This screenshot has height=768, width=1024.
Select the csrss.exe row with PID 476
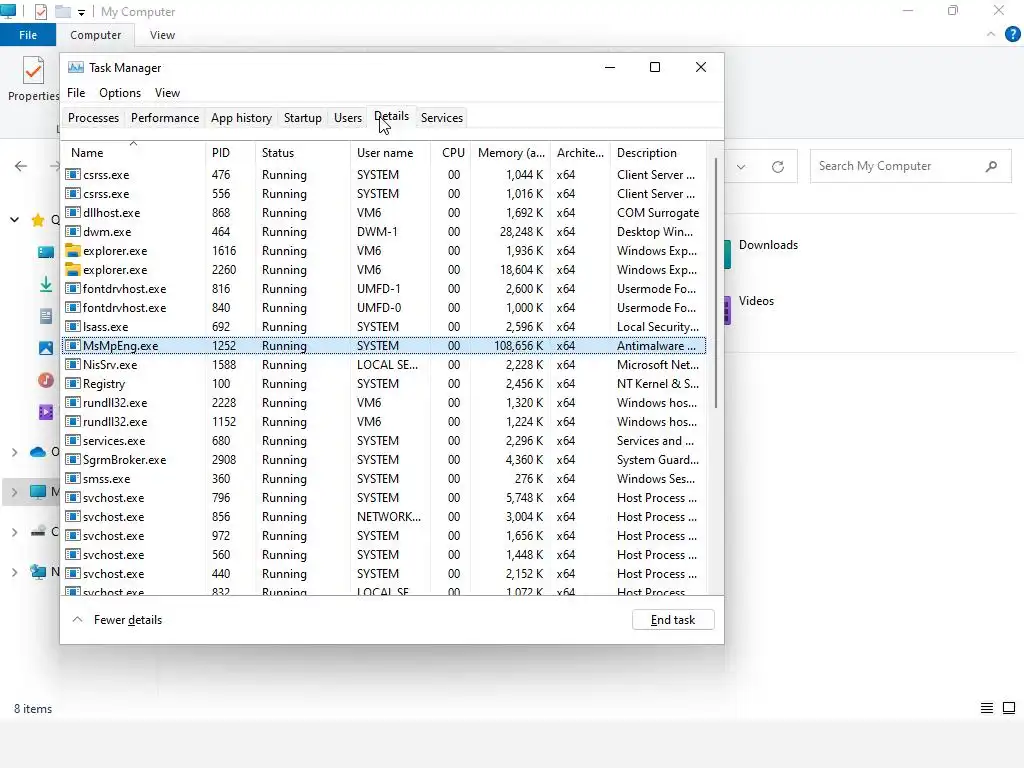click(x=384, y=174)
